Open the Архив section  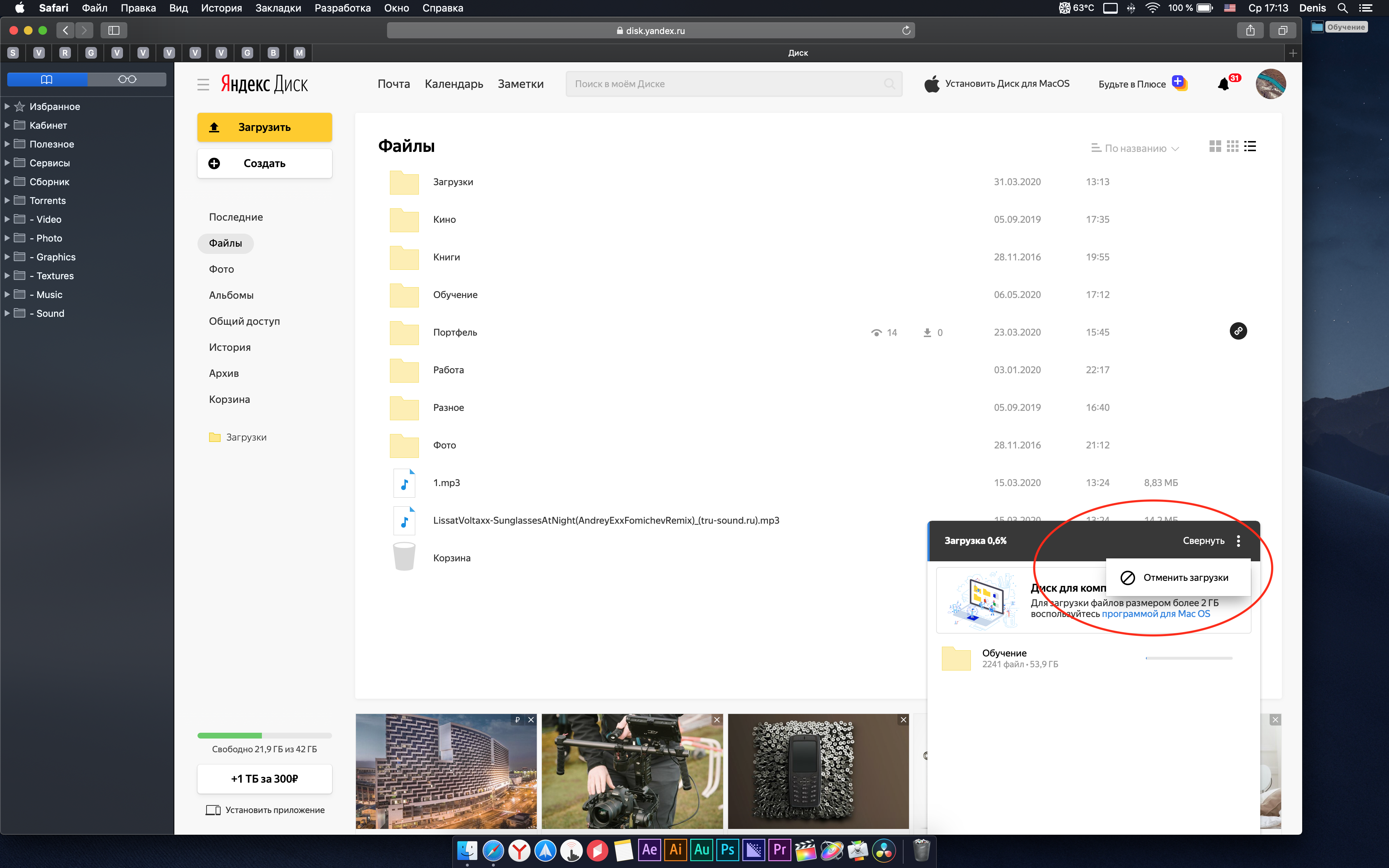(224, 373)
